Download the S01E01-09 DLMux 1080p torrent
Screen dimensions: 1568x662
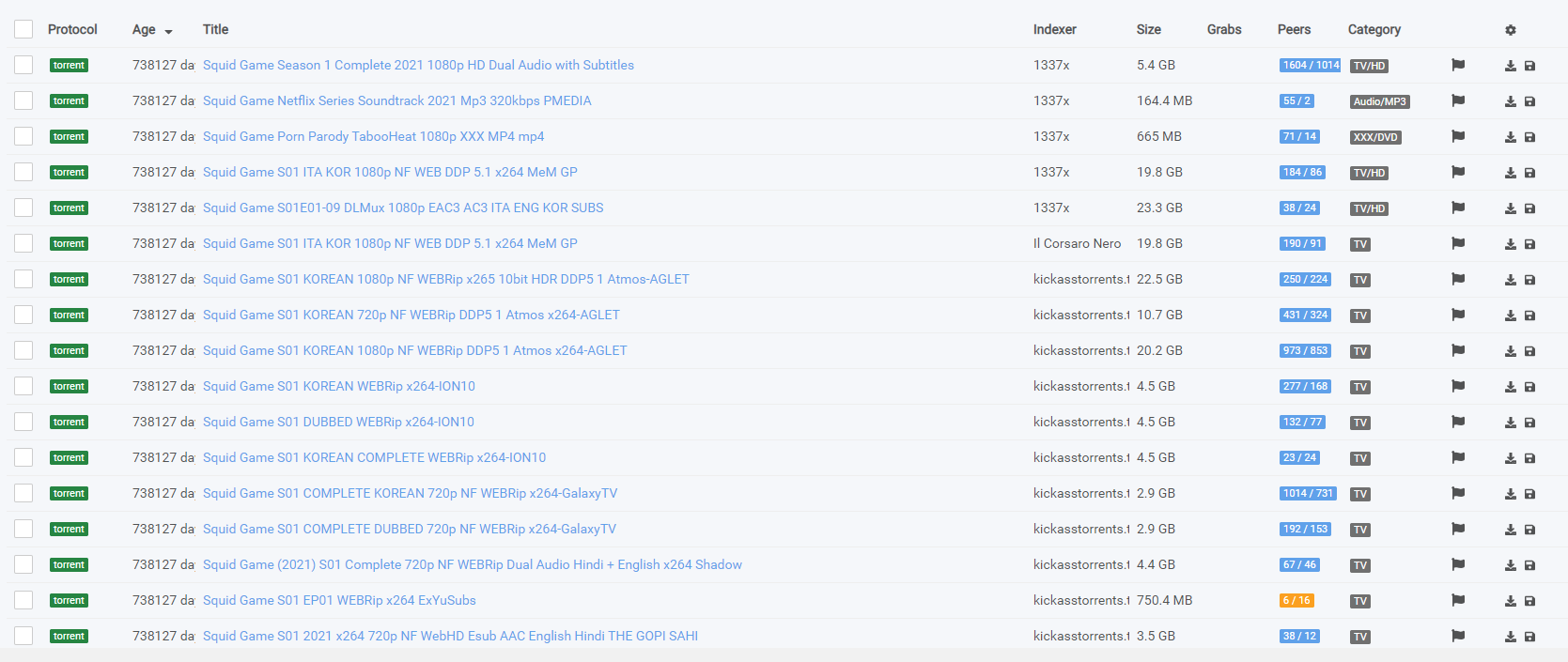point(1511,208)
